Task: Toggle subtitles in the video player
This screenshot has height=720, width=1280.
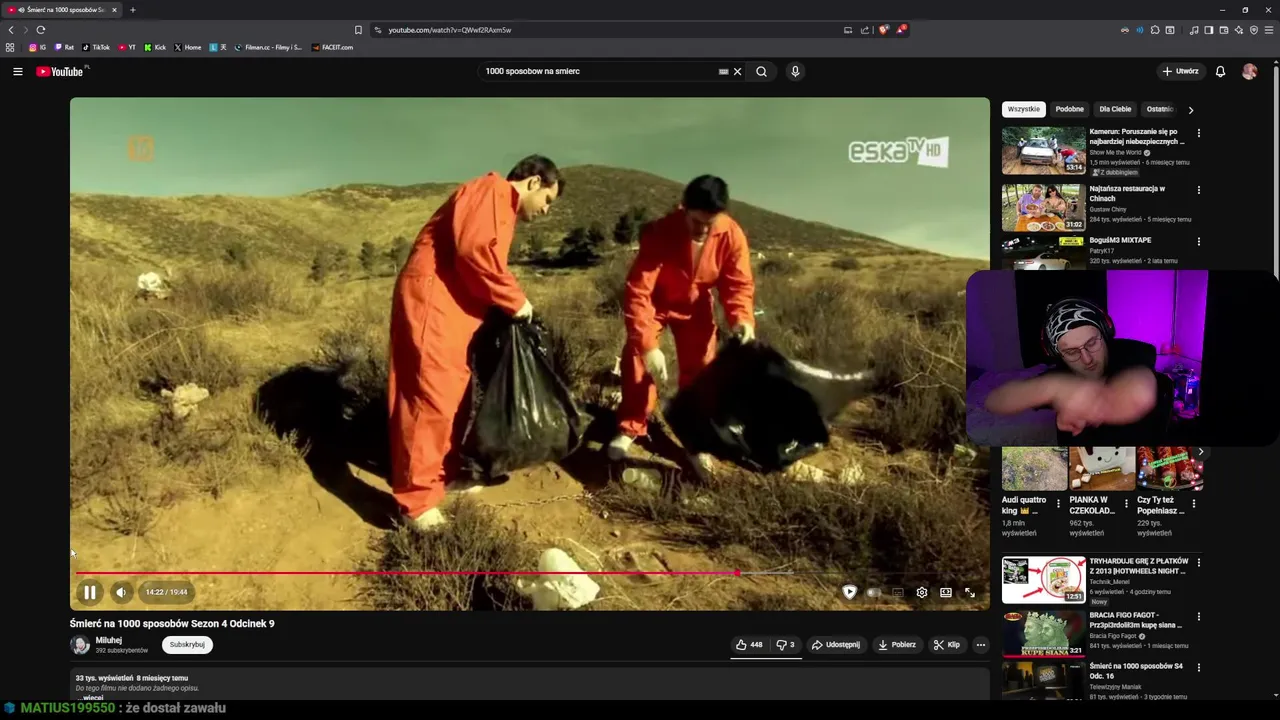Action: click(x=898, y=592)
